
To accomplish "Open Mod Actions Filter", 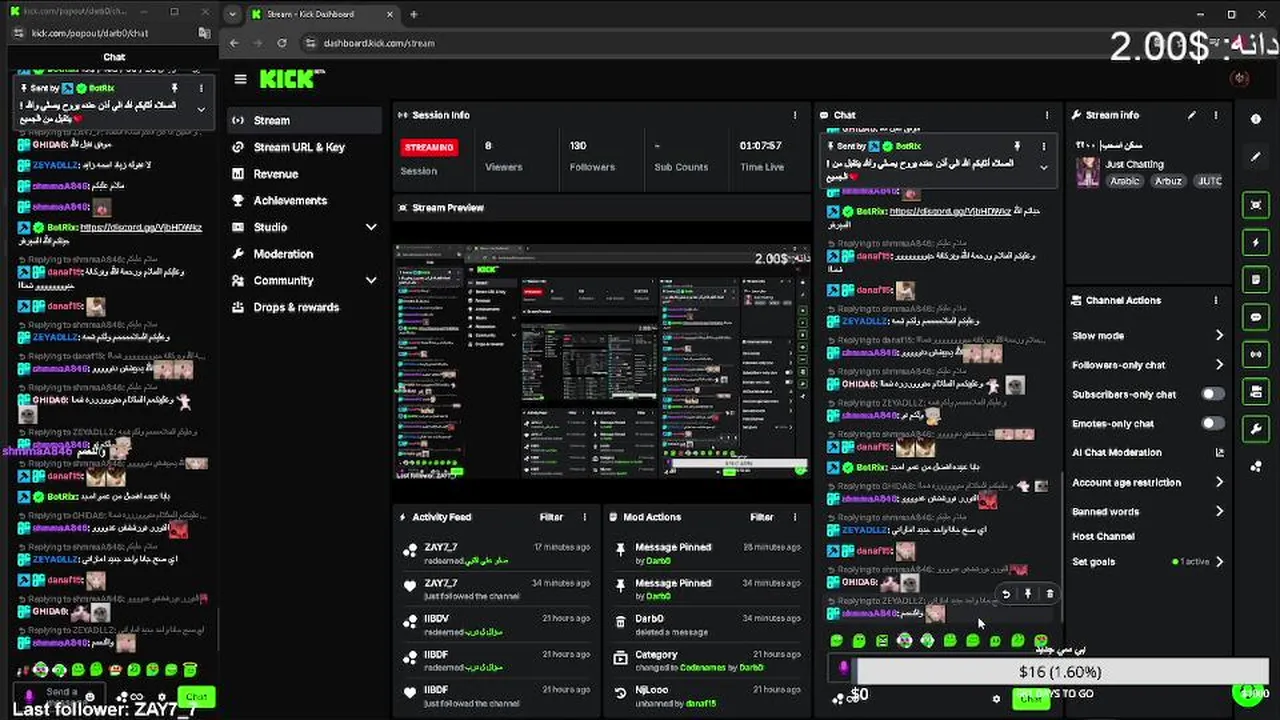I will (x=762, y=517).
